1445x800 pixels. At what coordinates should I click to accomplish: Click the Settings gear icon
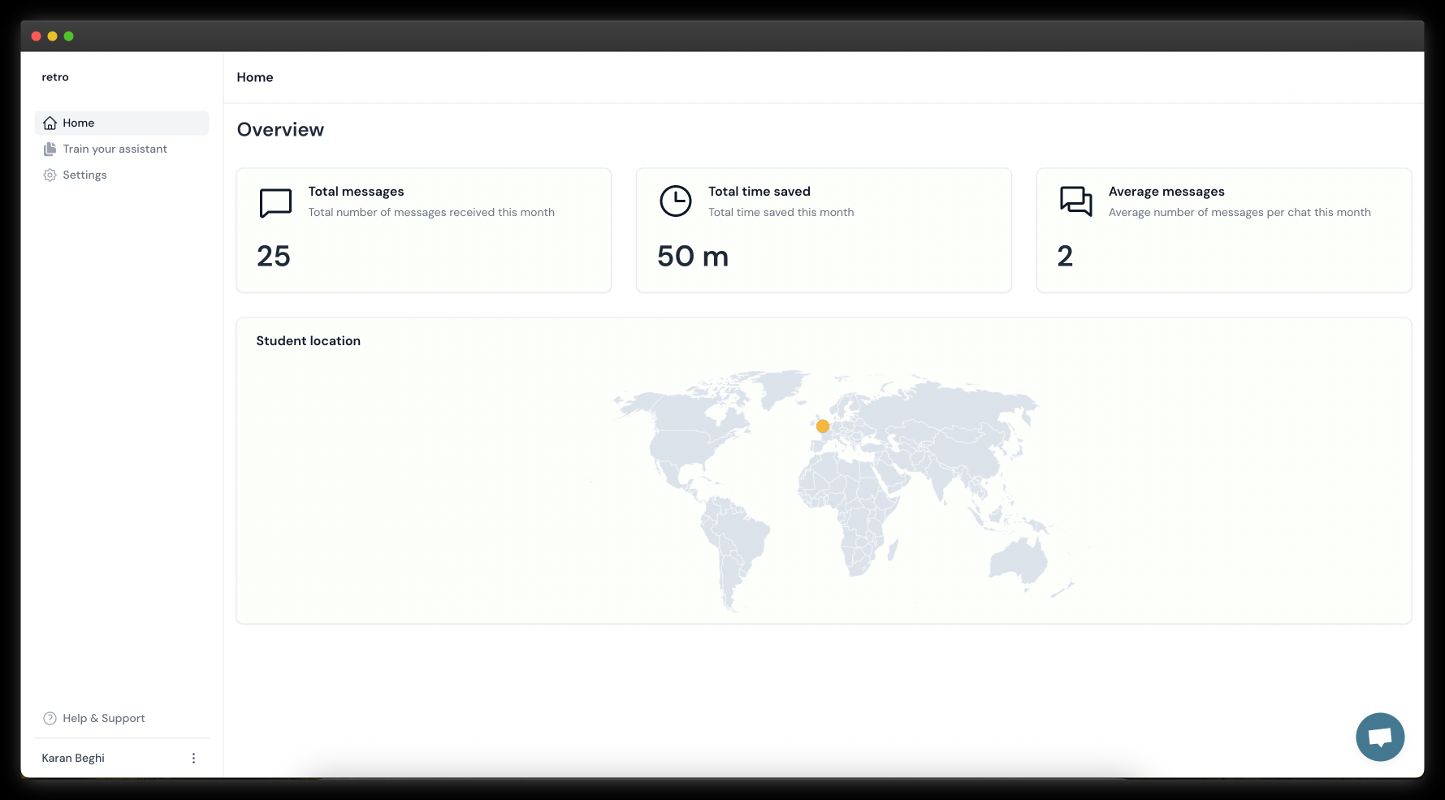pyautogui.click(x=50, y=175)
